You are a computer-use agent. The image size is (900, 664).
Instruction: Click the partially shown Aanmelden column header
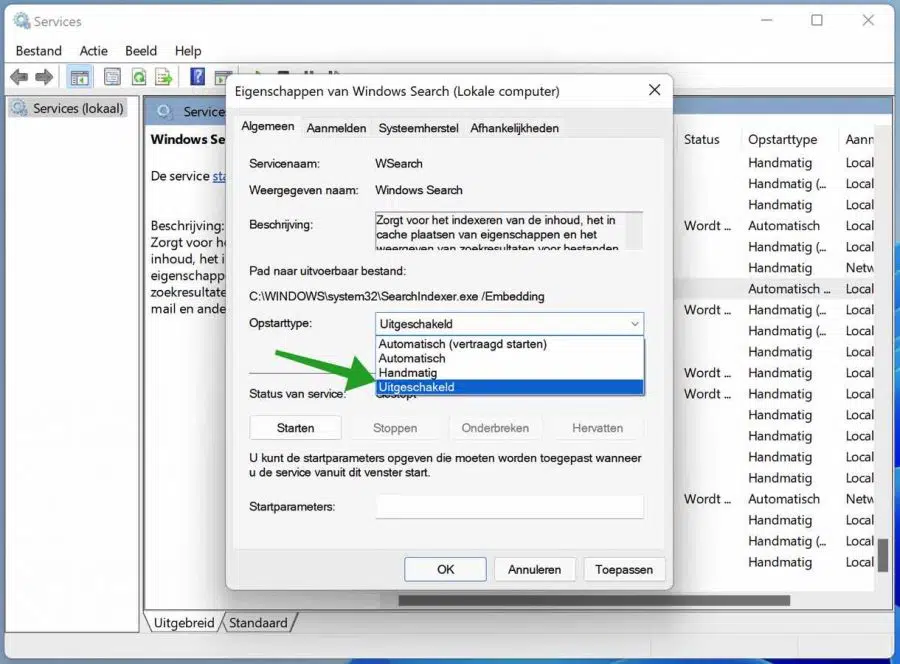click(859, 139)
